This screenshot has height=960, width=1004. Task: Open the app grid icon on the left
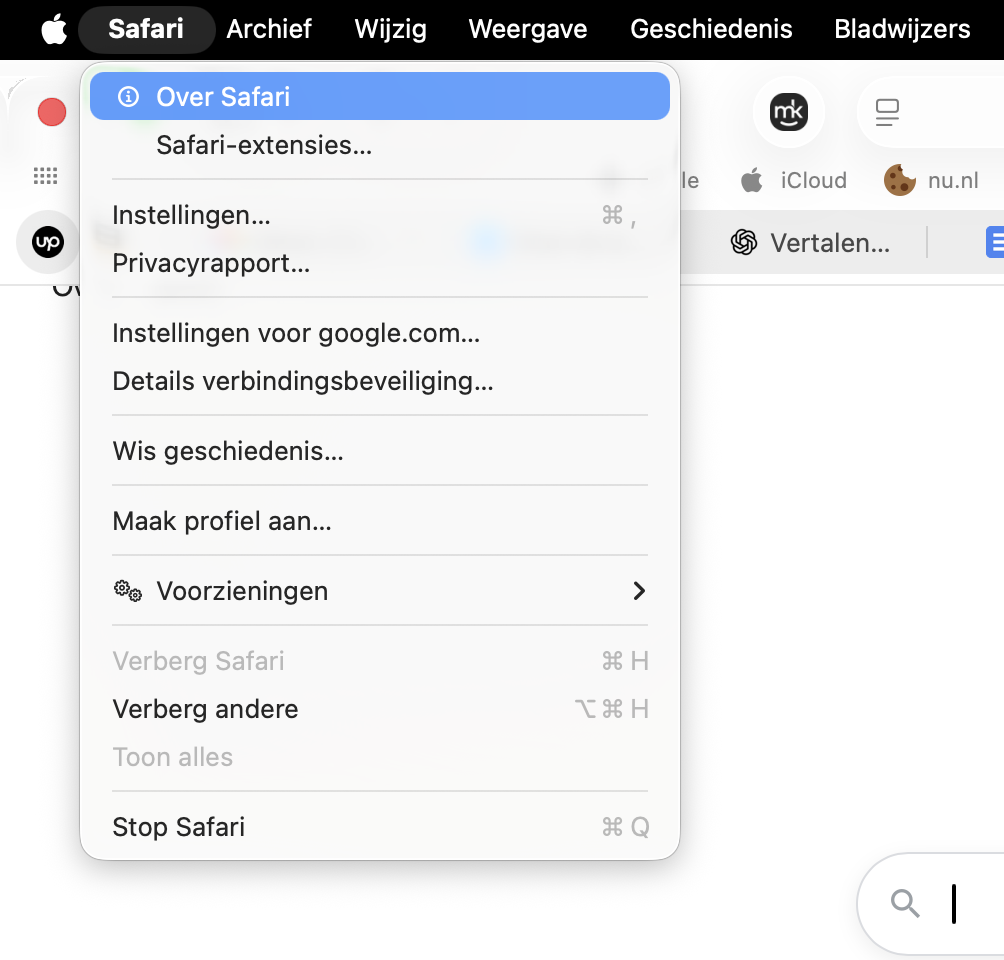tap(44, 175)
